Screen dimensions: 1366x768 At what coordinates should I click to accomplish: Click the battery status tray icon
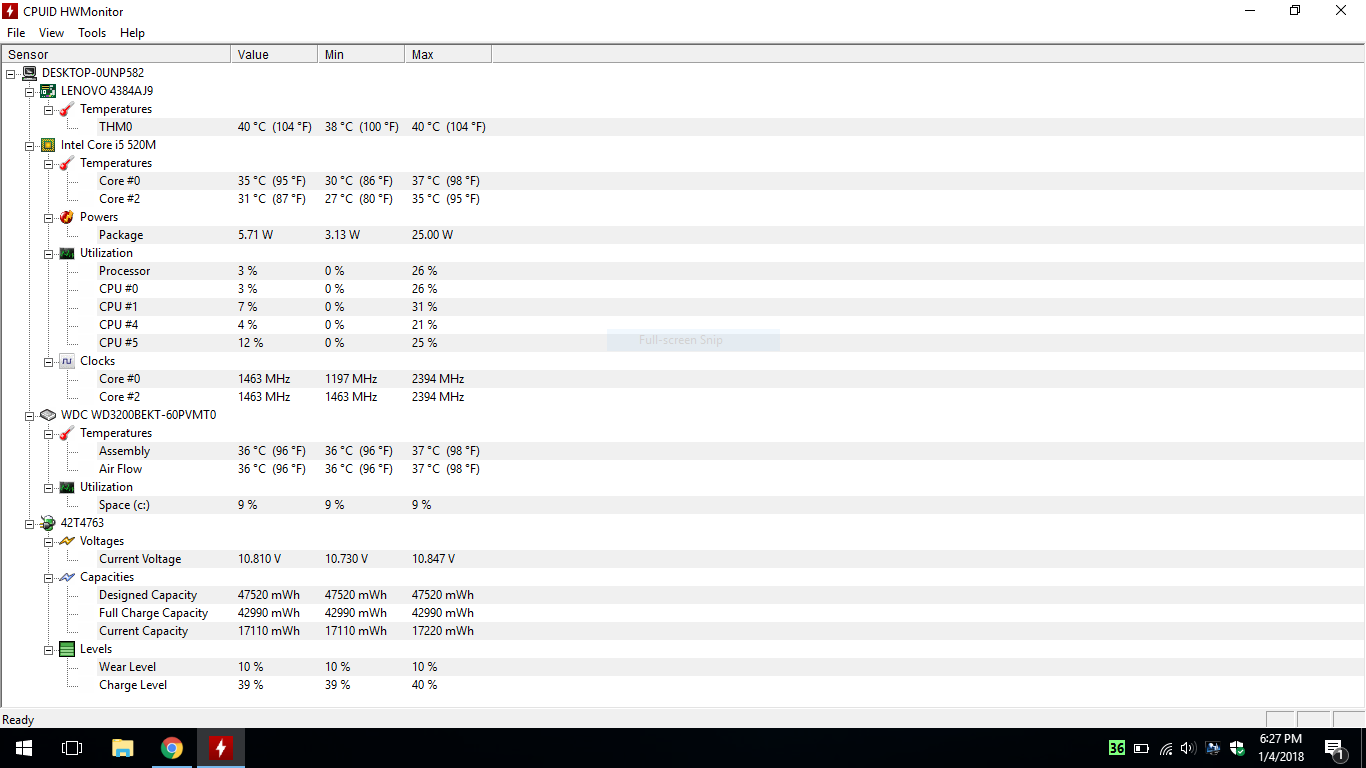click(x=1141, y=748)
